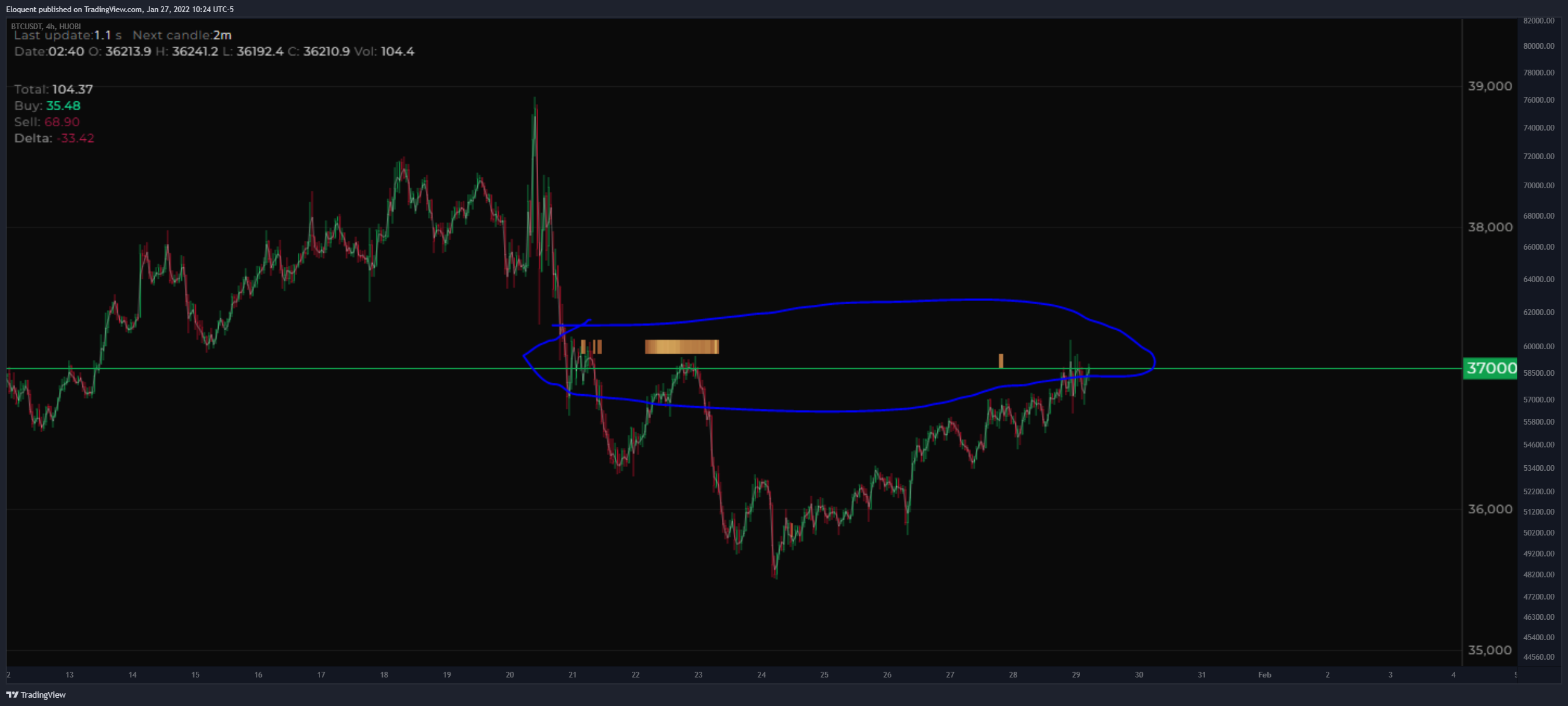Click the 52200.00 scale value
Image resolution: width=1568 pixels, height=706 pixels.
1539,492
